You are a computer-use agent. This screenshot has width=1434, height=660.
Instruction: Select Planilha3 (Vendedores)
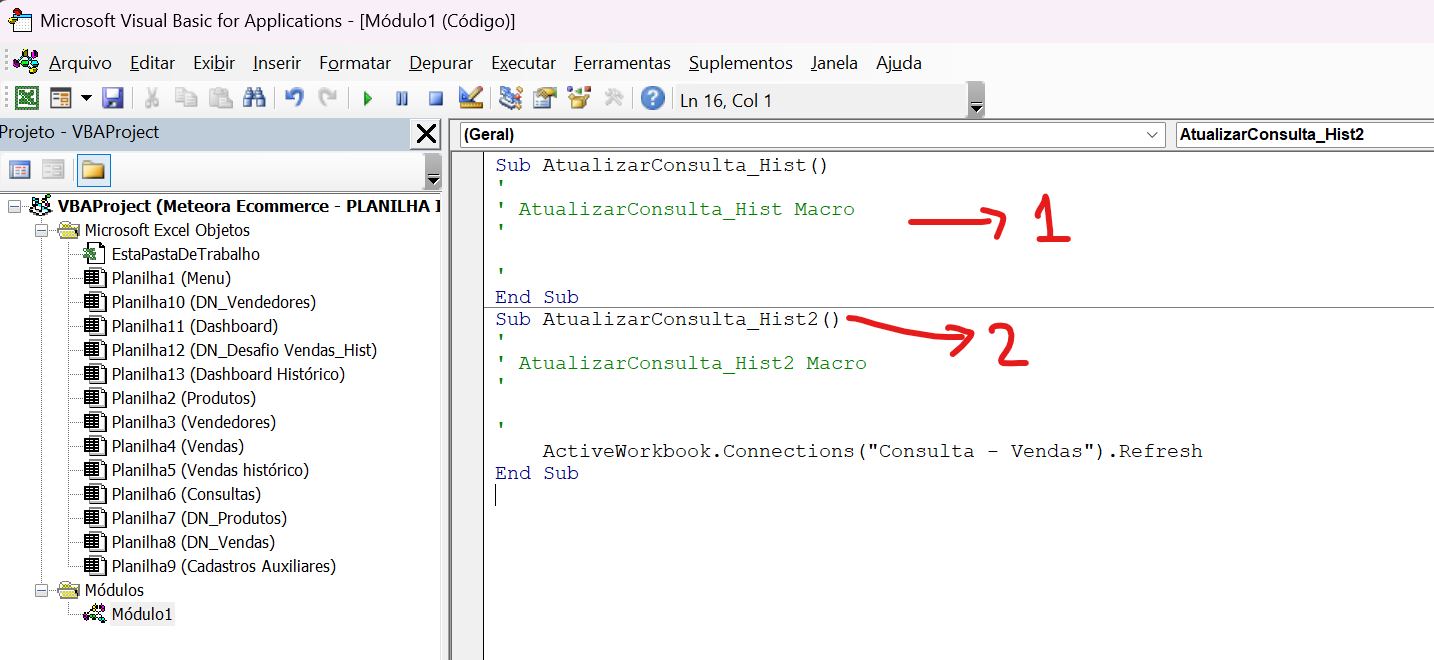193,422
